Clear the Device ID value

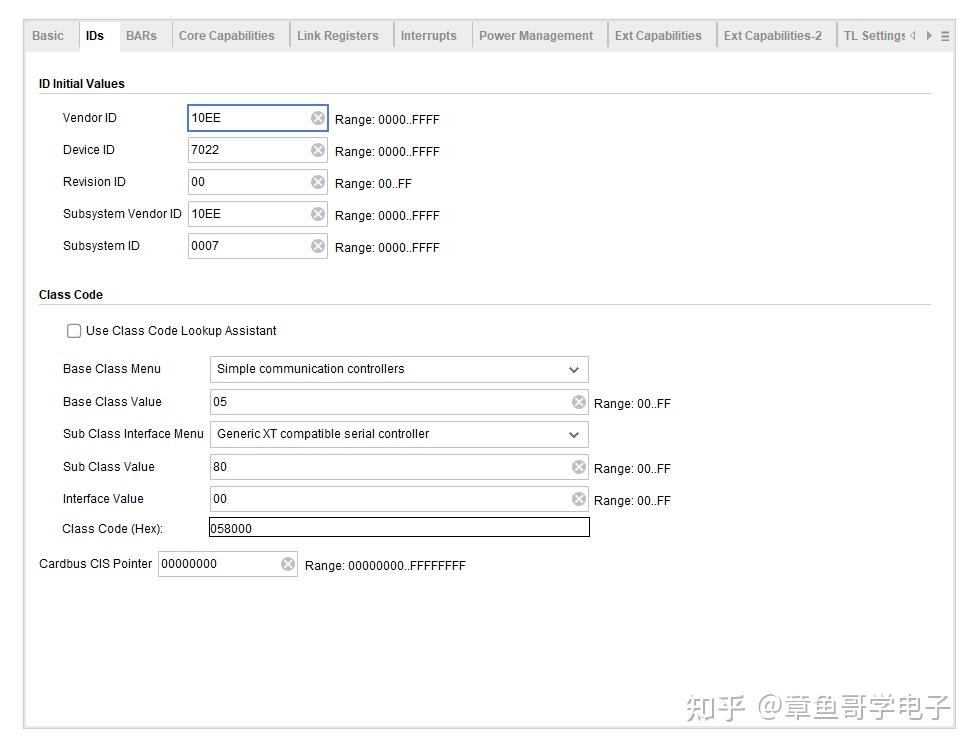pos(318,150)
